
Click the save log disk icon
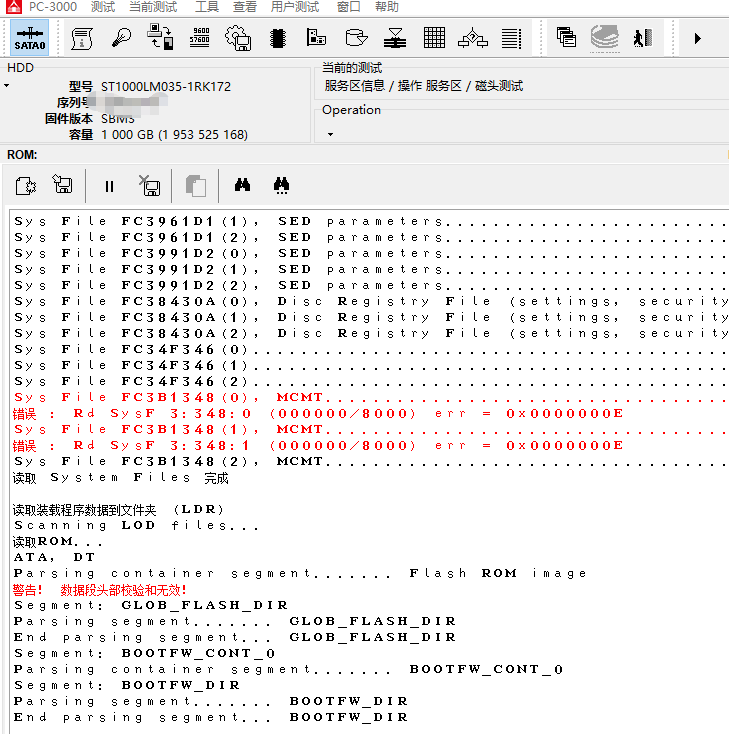(62, 186)
